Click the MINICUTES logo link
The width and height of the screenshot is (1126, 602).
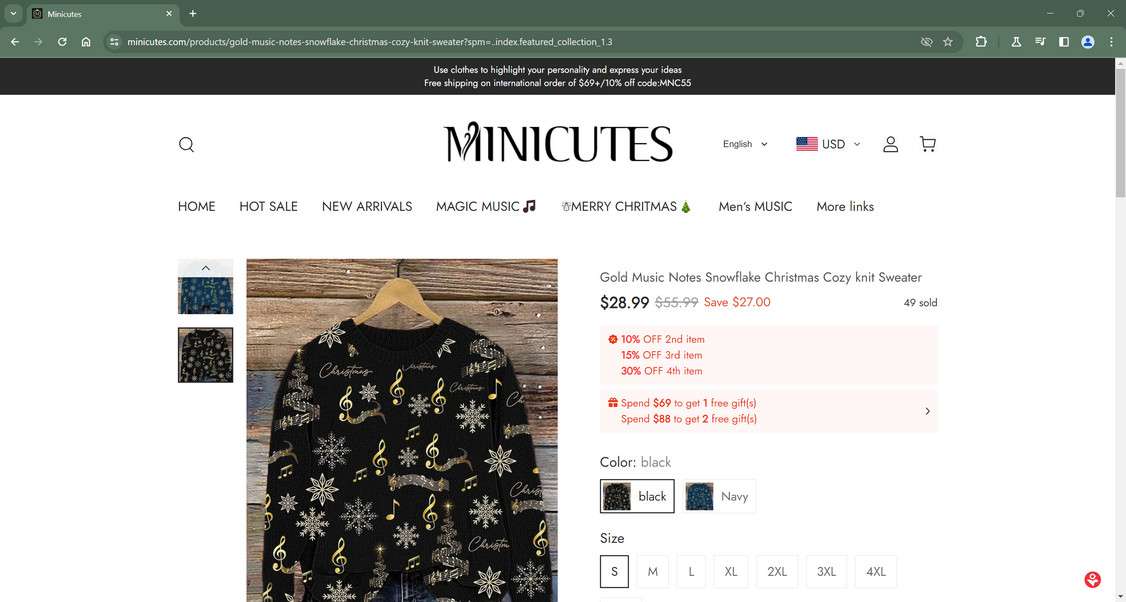pyautogui.click(x=558, y=144)
